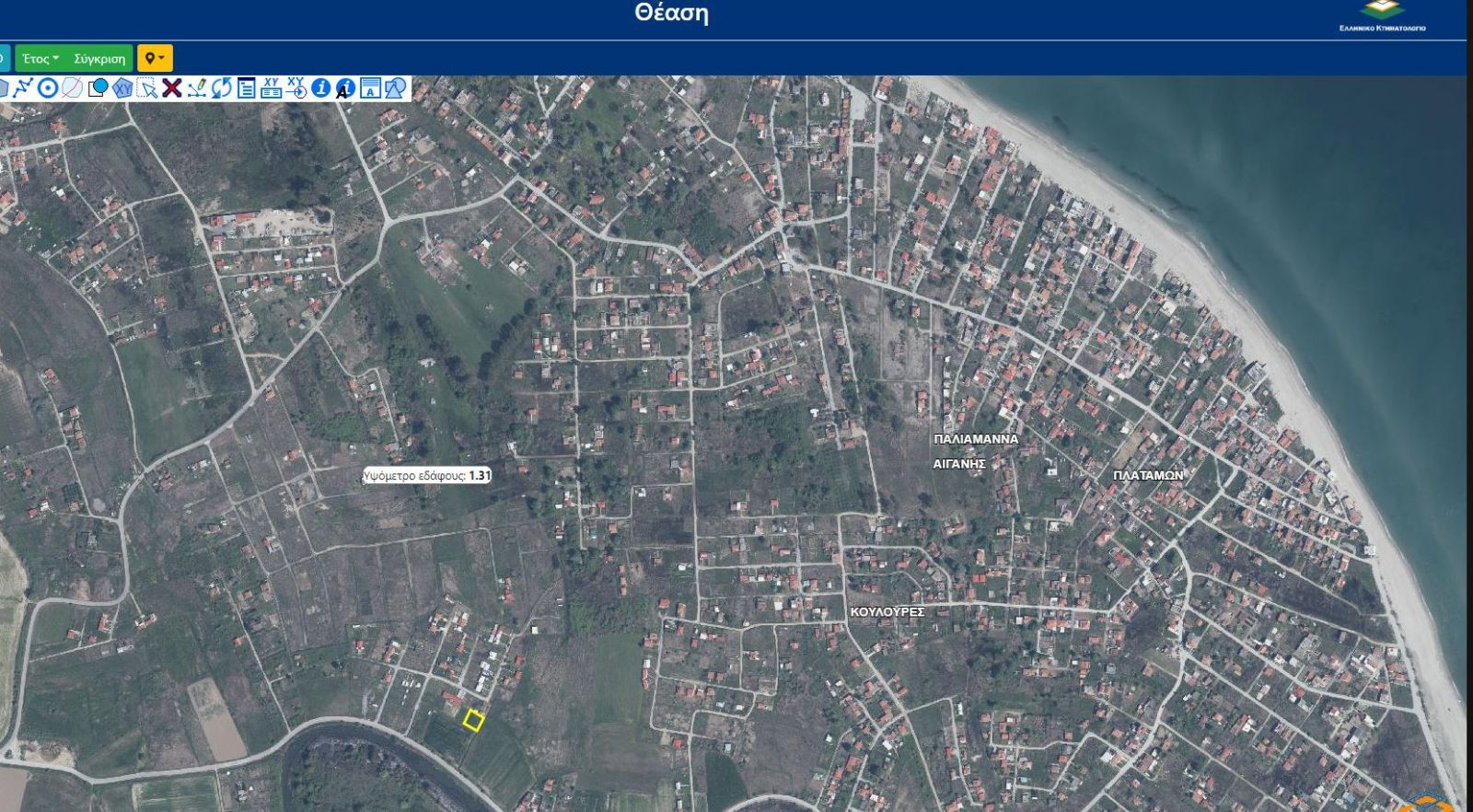The height and width of the screenshot is (812, 1473).
Task: Click the red X delete tool
Action: (x=171, y=88)
